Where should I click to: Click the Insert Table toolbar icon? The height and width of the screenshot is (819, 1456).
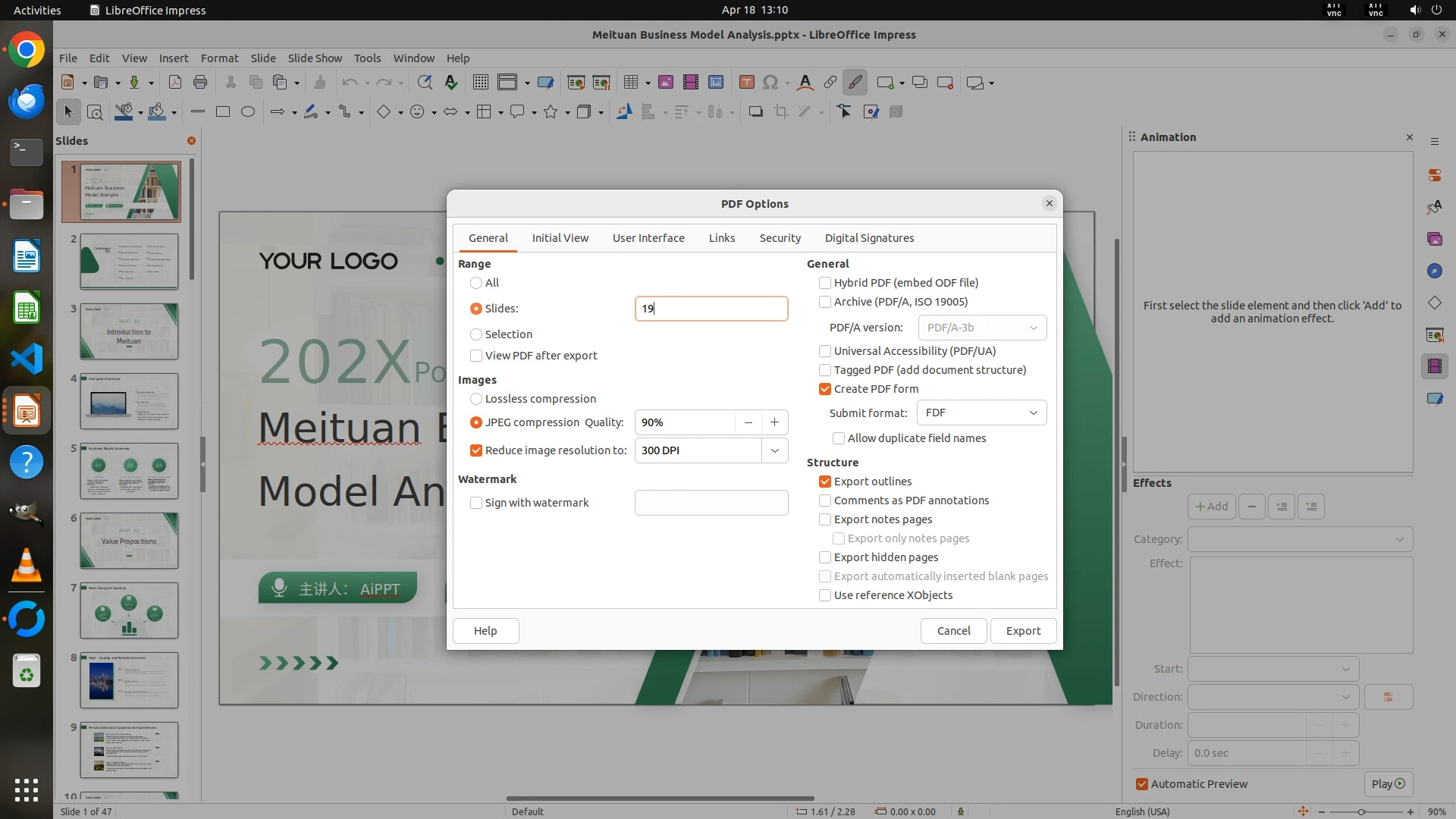tap(630, 83)
